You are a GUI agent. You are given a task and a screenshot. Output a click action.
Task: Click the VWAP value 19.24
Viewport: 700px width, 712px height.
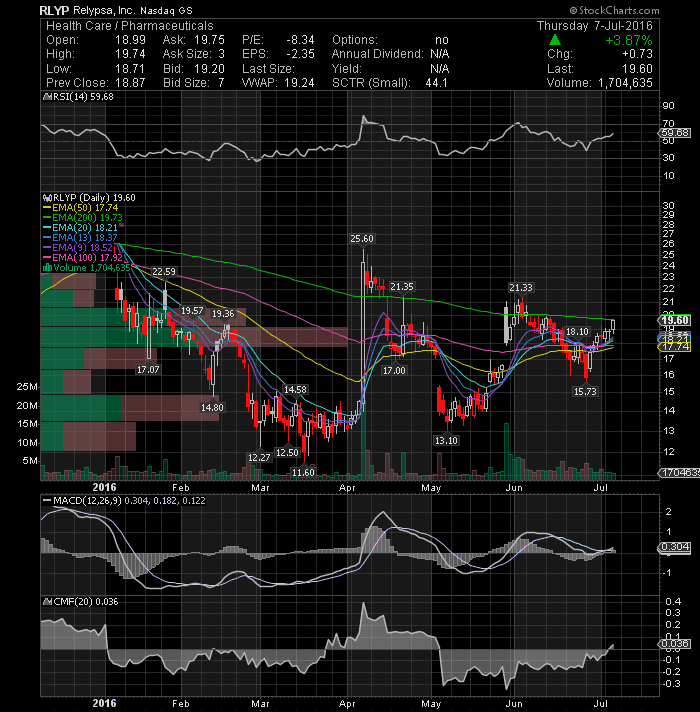point(299,83)
